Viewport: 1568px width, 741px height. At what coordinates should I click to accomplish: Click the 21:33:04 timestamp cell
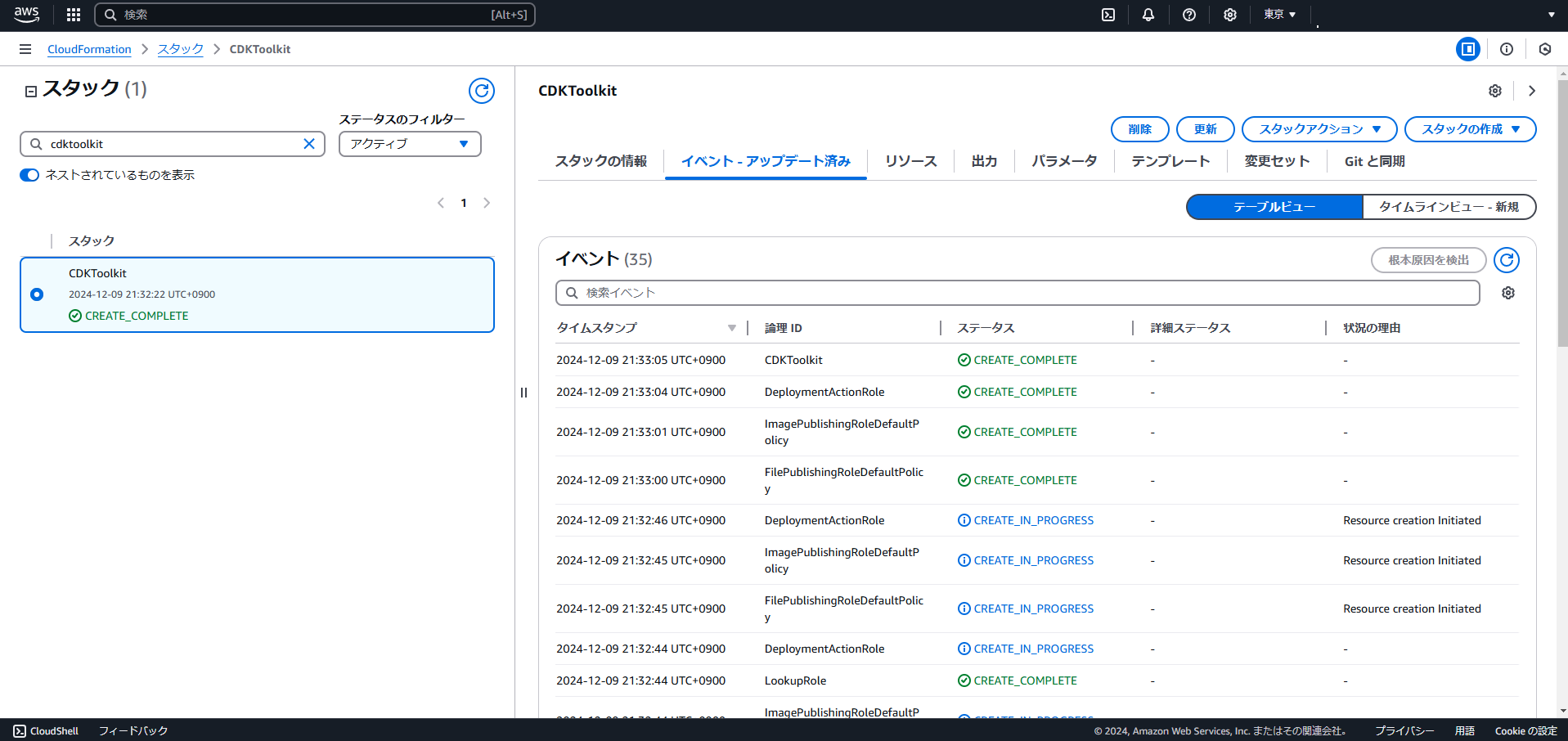(x=640, y=392)
